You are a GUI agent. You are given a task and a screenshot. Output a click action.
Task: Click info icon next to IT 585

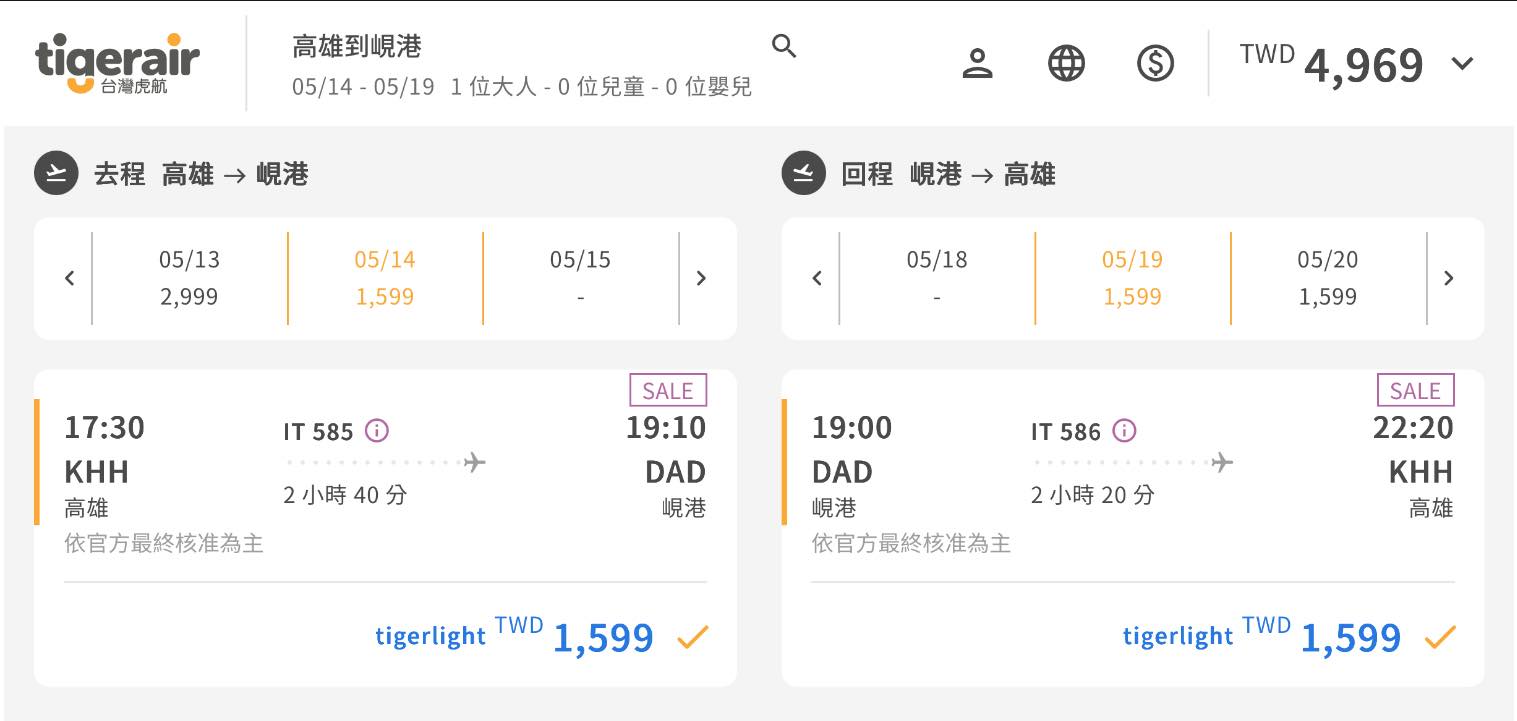pyautogui.click(x=376, y=431)
